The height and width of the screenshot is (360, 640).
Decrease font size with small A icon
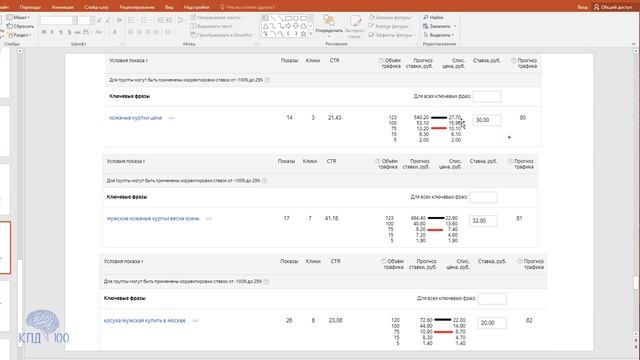108,20
